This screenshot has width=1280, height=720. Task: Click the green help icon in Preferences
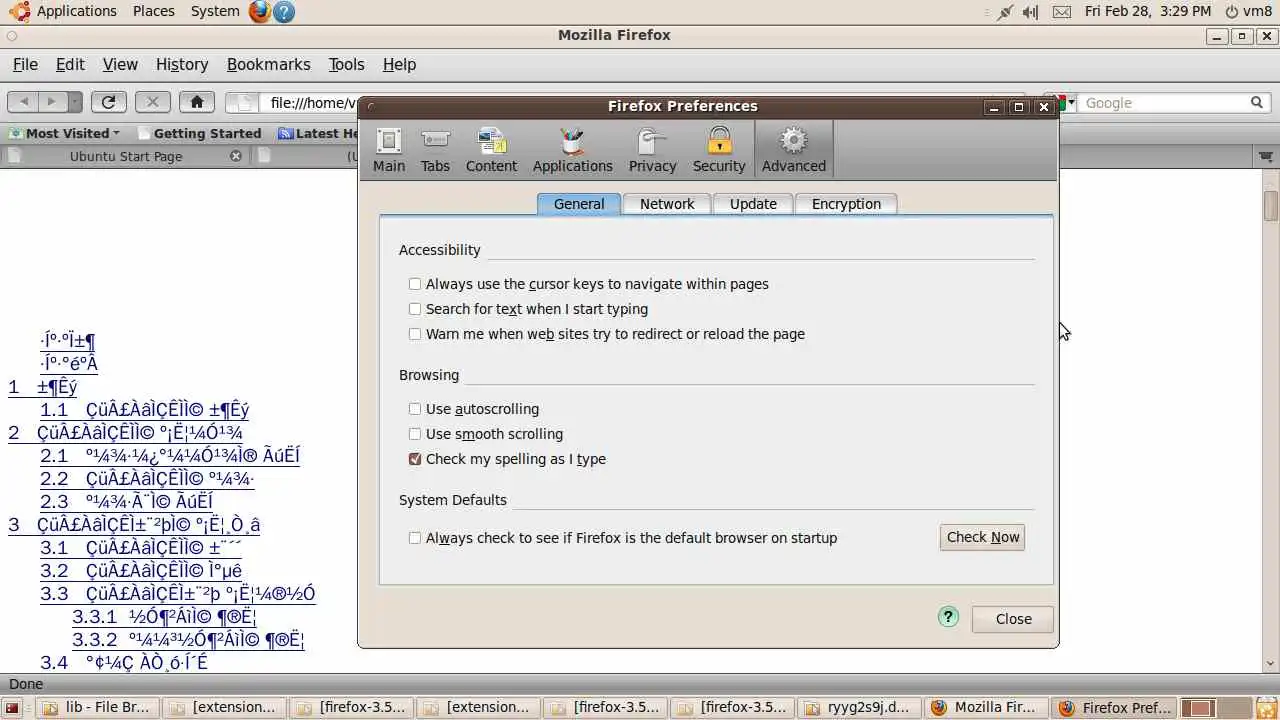tap(948, 617)
